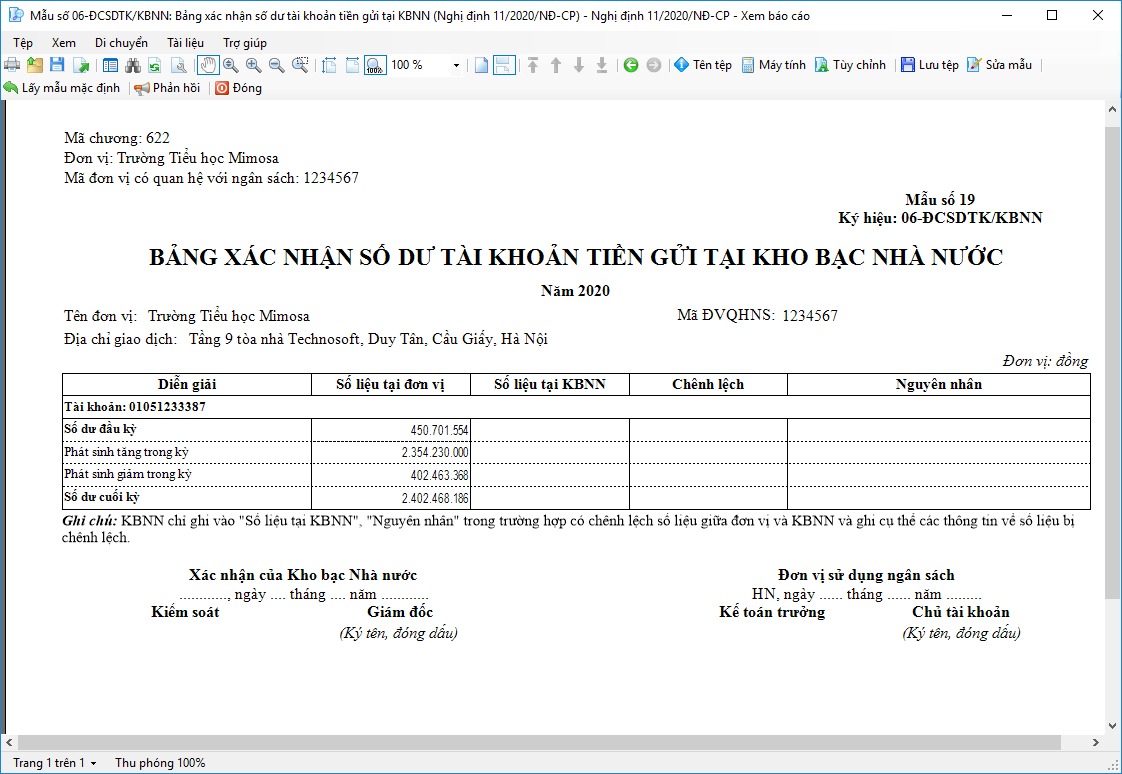This screenshot has height=774, width=1122.
Task: Click the zoom out magnifier icon
Action: click(276, 65)
